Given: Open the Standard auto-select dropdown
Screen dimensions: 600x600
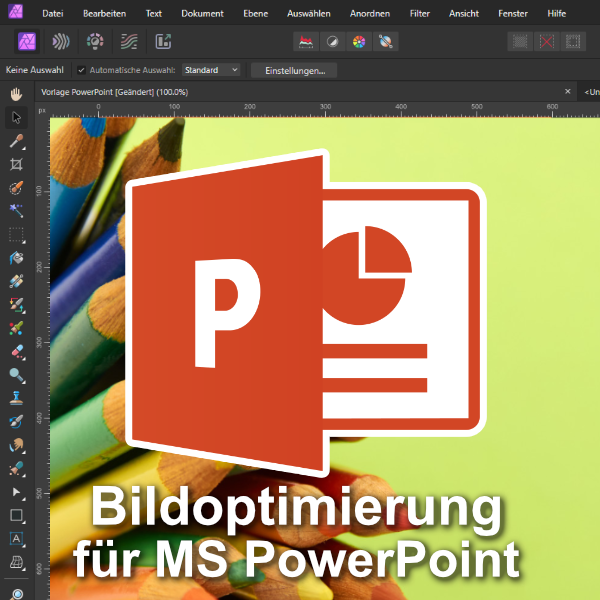Looking at the screenshot, I should click(x=211, y=71).
